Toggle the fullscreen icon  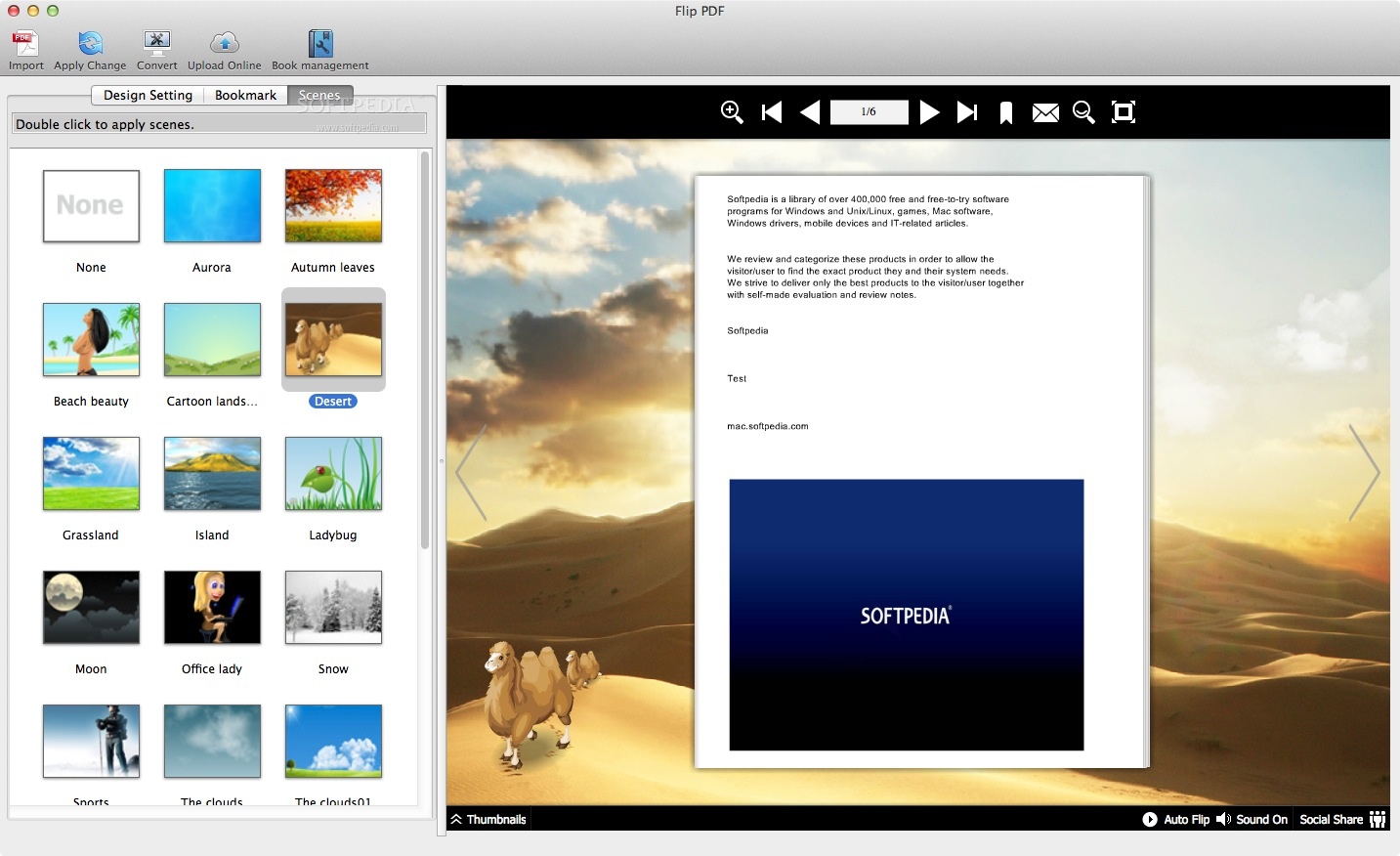pyautogui.click(x=1124, y=112)
